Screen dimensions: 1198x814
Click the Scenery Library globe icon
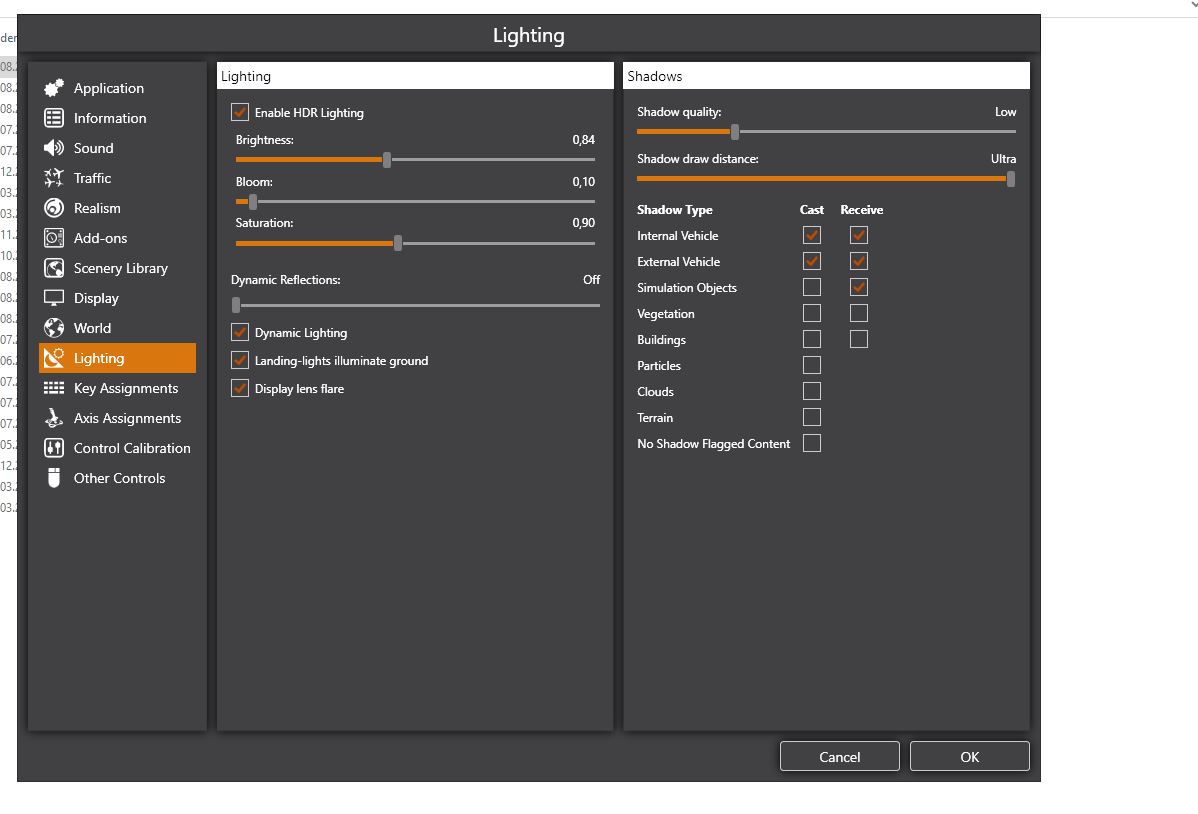[x=53, y=268]
